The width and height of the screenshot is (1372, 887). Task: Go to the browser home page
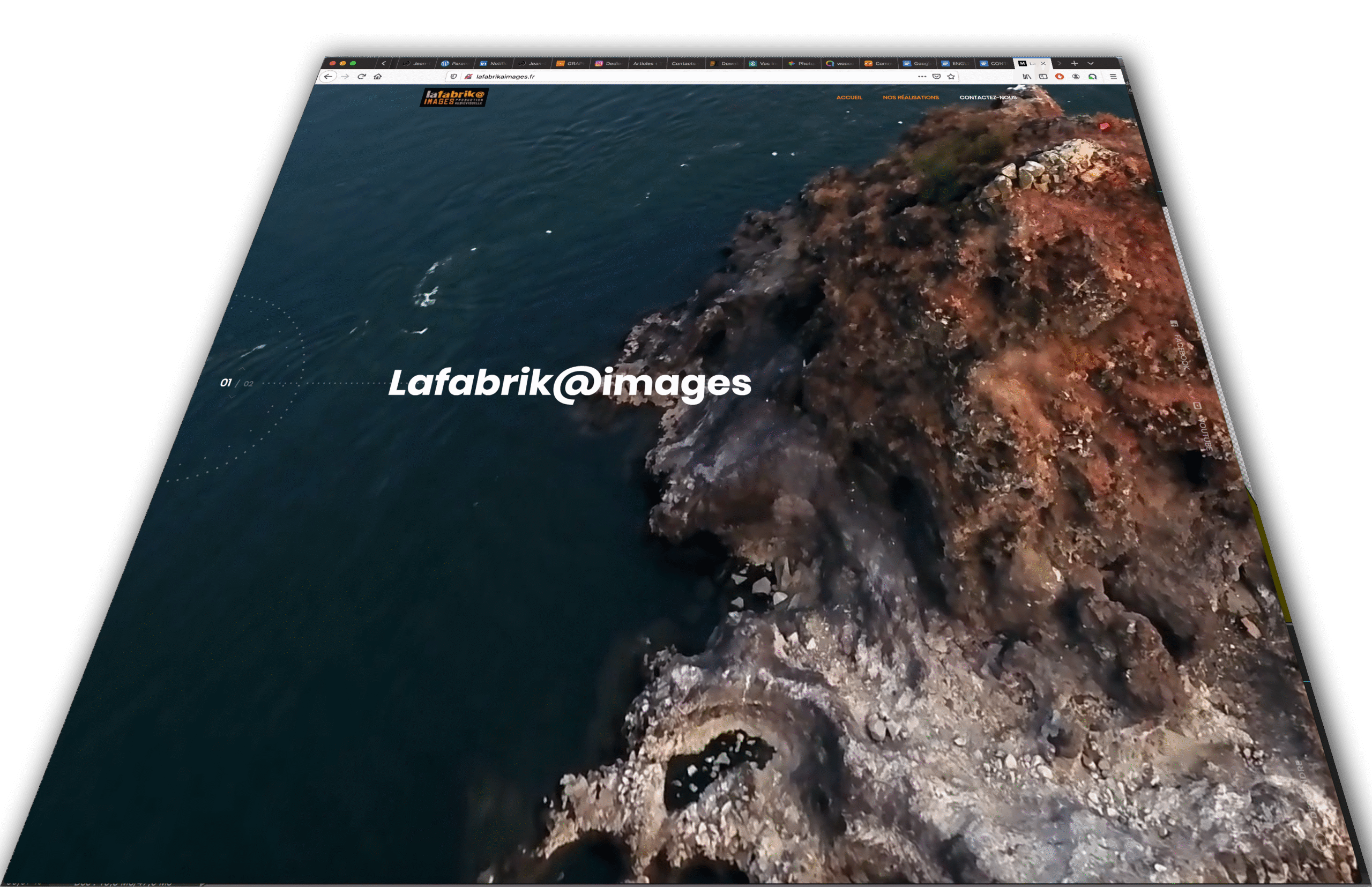tap(378, 76)
